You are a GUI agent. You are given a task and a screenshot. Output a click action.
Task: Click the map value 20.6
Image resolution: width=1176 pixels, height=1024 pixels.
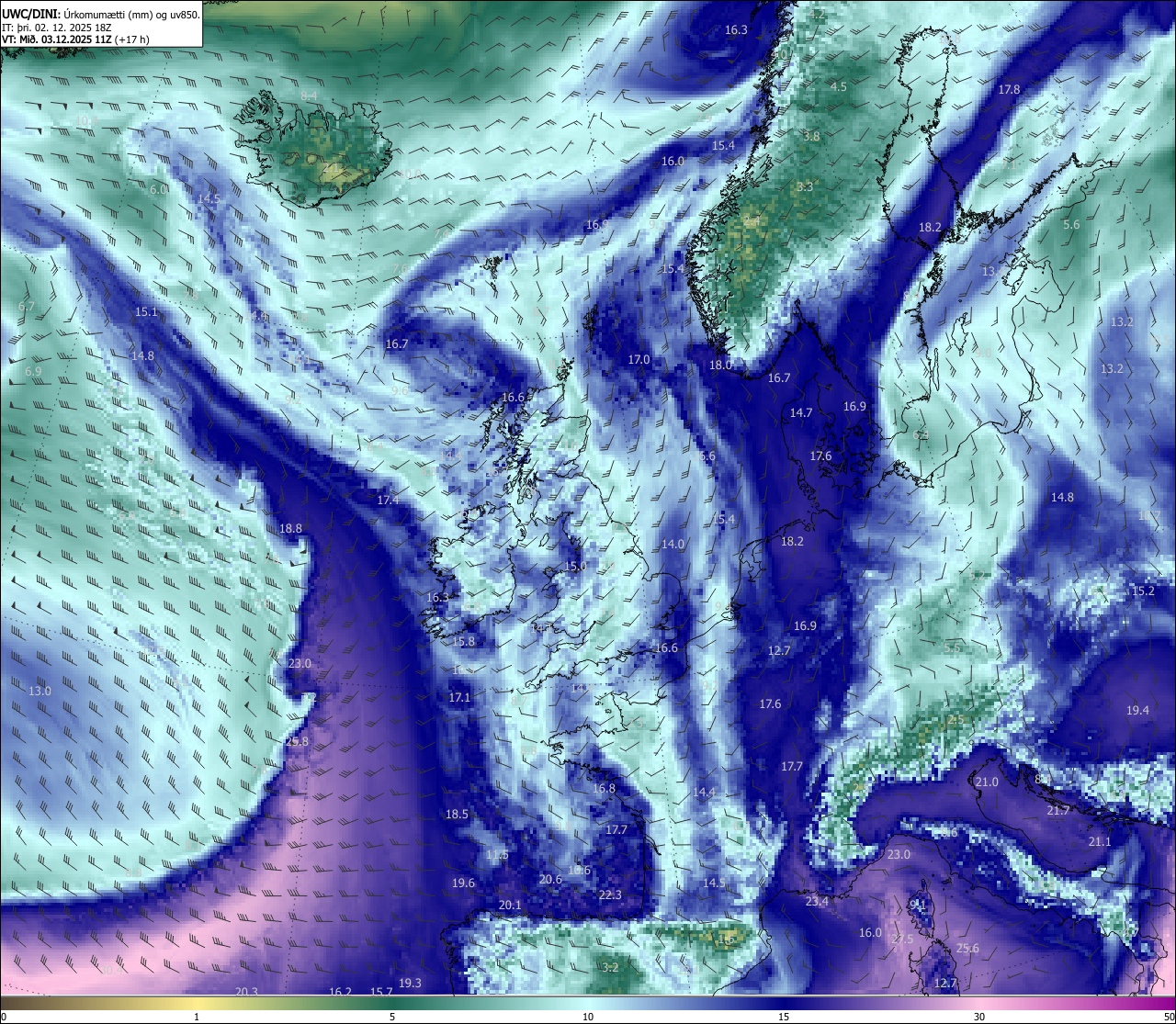[x=550, y=879]
